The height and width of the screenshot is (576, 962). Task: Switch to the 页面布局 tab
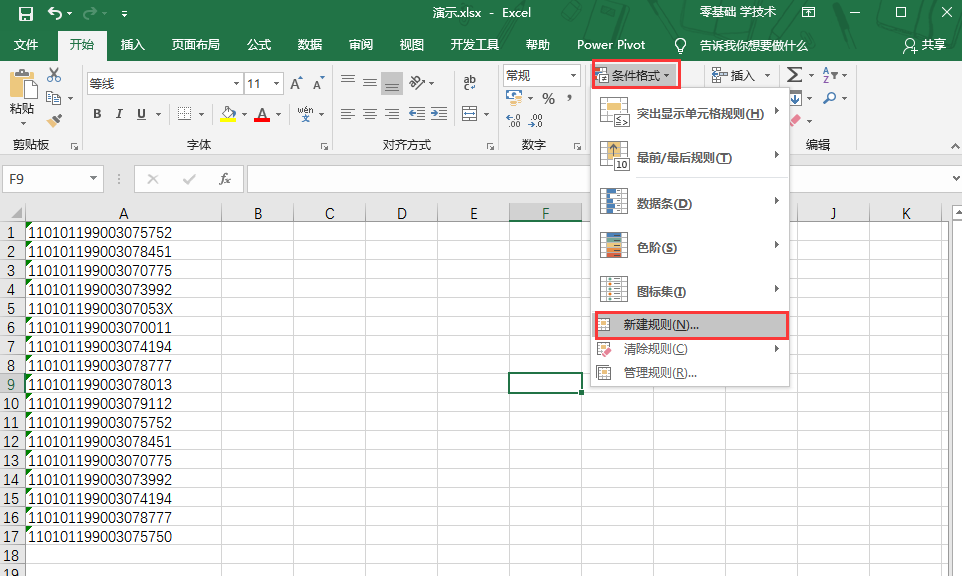coord(195,45)
